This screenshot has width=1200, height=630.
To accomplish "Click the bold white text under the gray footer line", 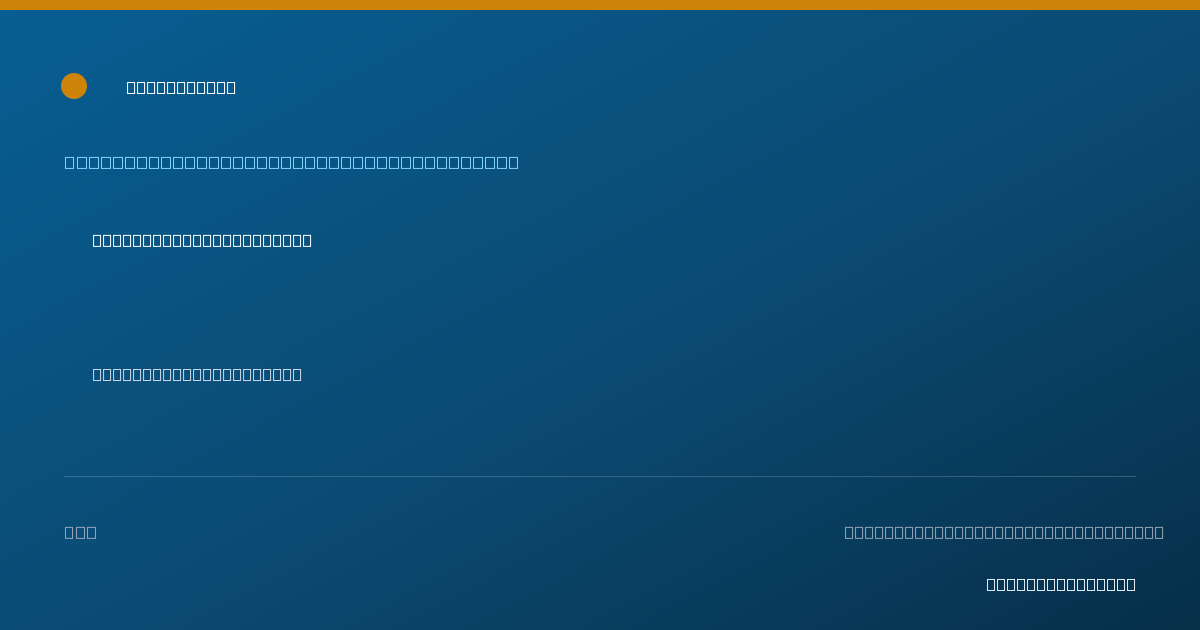I will point(1061,584).
